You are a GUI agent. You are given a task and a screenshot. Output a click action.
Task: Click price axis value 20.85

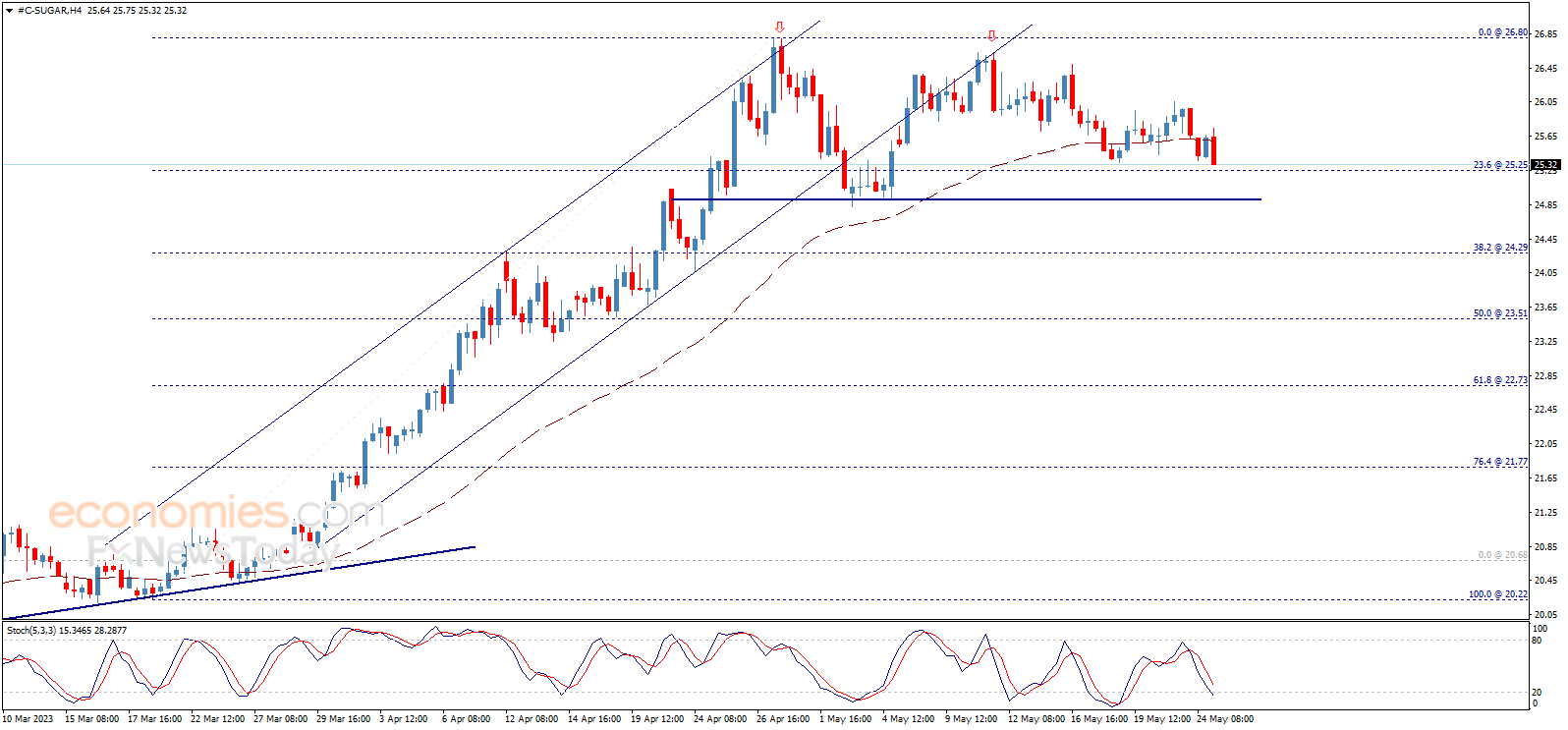point(1545,547)
